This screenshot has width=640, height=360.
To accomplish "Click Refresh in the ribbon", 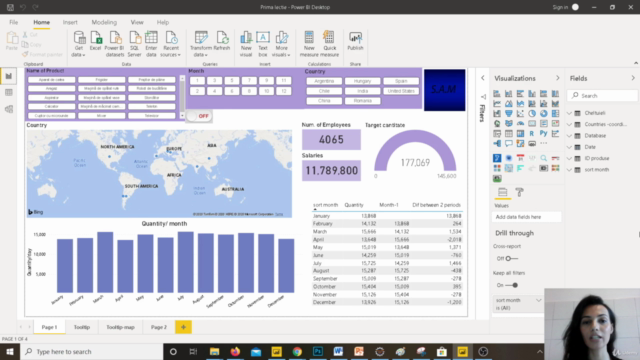I will pyautogui.click(x=222, y=42).
